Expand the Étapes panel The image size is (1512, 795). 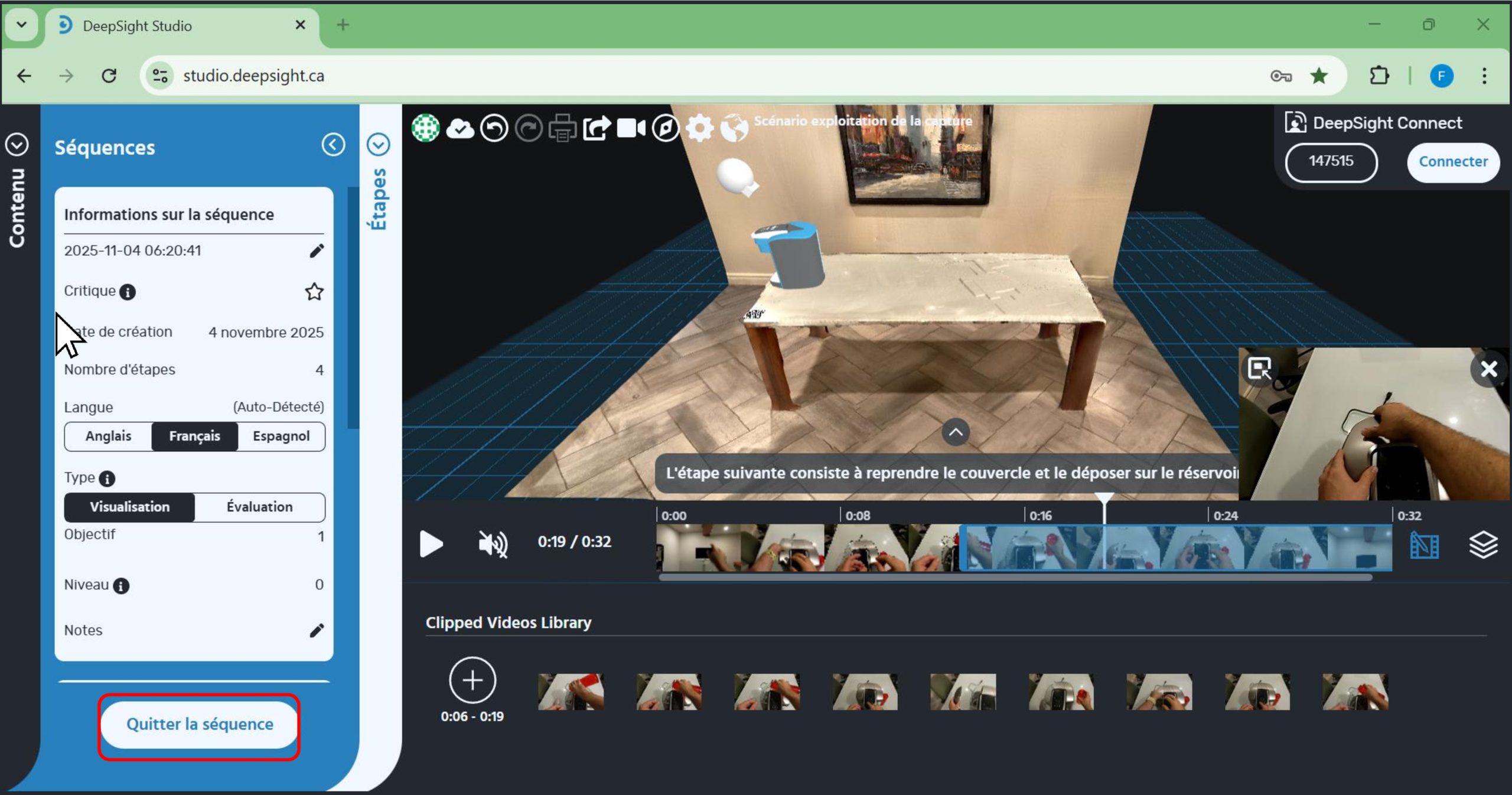378,145
